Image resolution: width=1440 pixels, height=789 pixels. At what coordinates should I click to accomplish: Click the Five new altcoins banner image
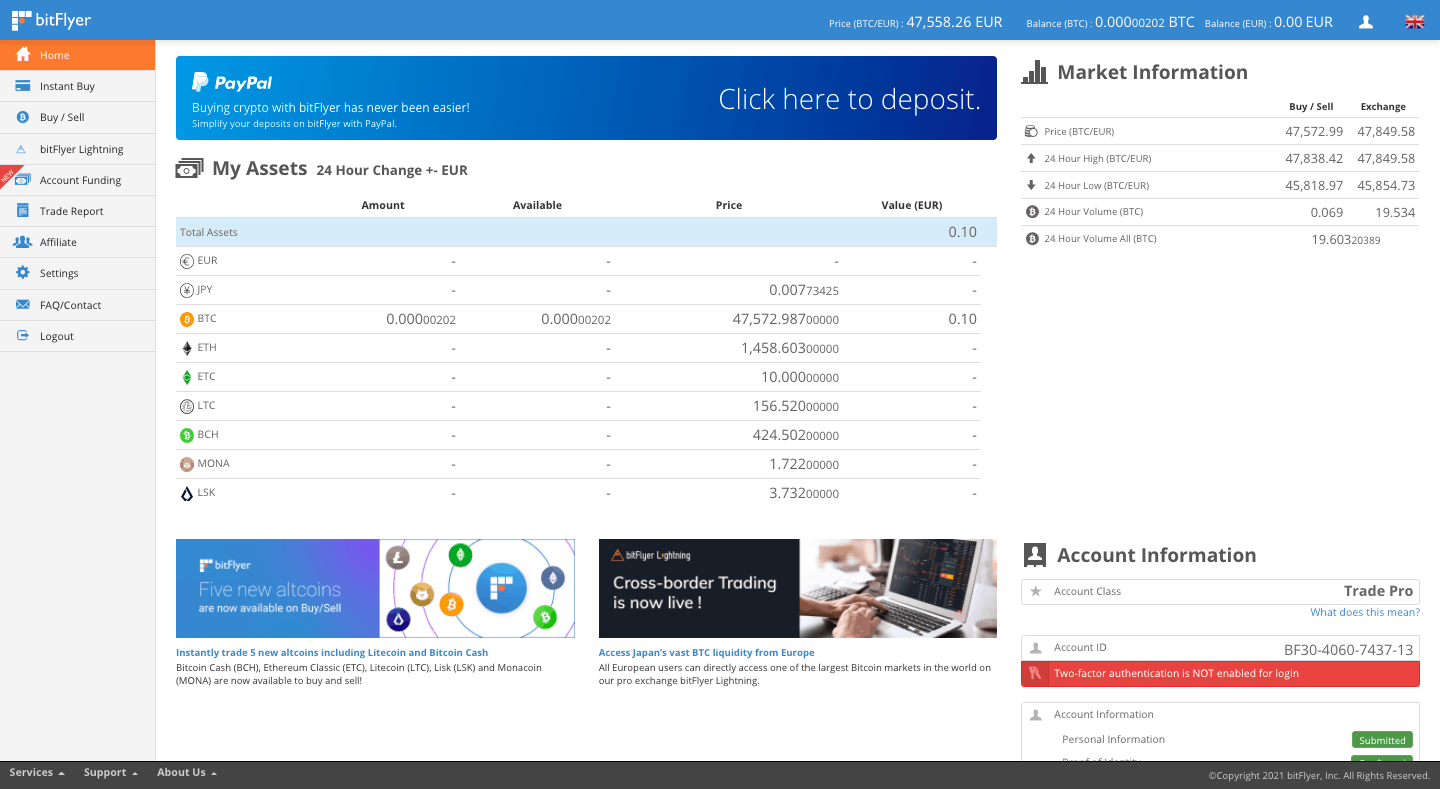(375, 588)
